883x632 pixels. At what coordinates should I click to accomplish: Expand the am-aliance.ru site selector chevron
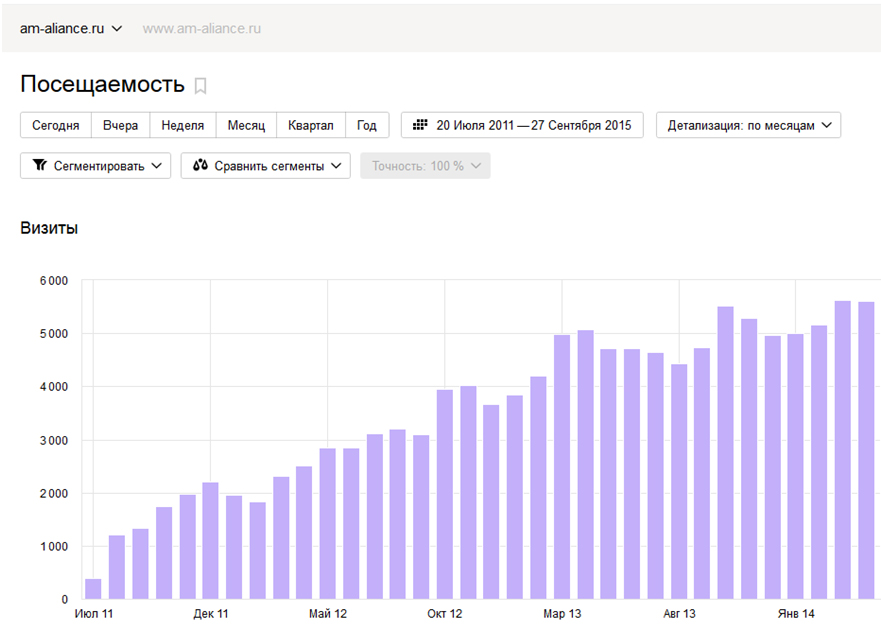coord(117,29)
